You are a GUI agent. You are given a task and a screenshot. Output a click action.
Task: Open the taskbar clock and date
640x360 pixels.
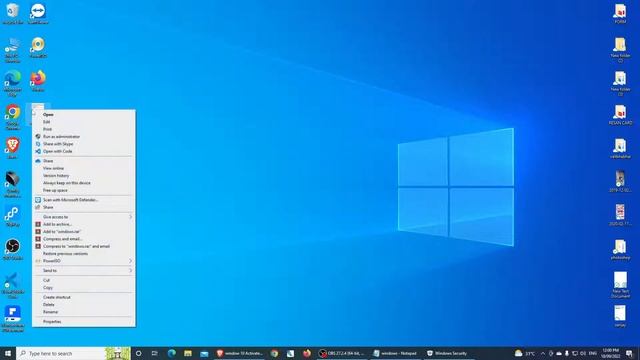611,353
